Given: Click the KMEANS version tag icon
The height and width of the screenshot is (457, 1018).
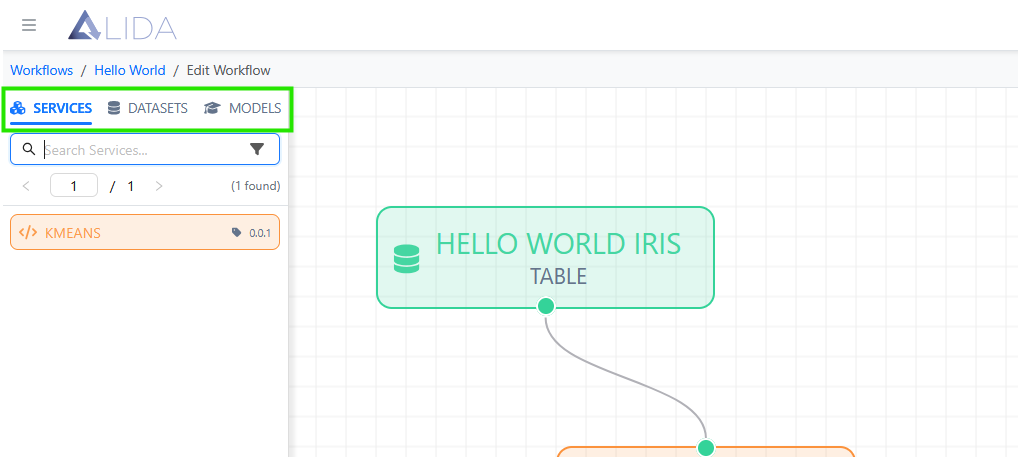Looking at the screenshot, I should click(236, 232).
